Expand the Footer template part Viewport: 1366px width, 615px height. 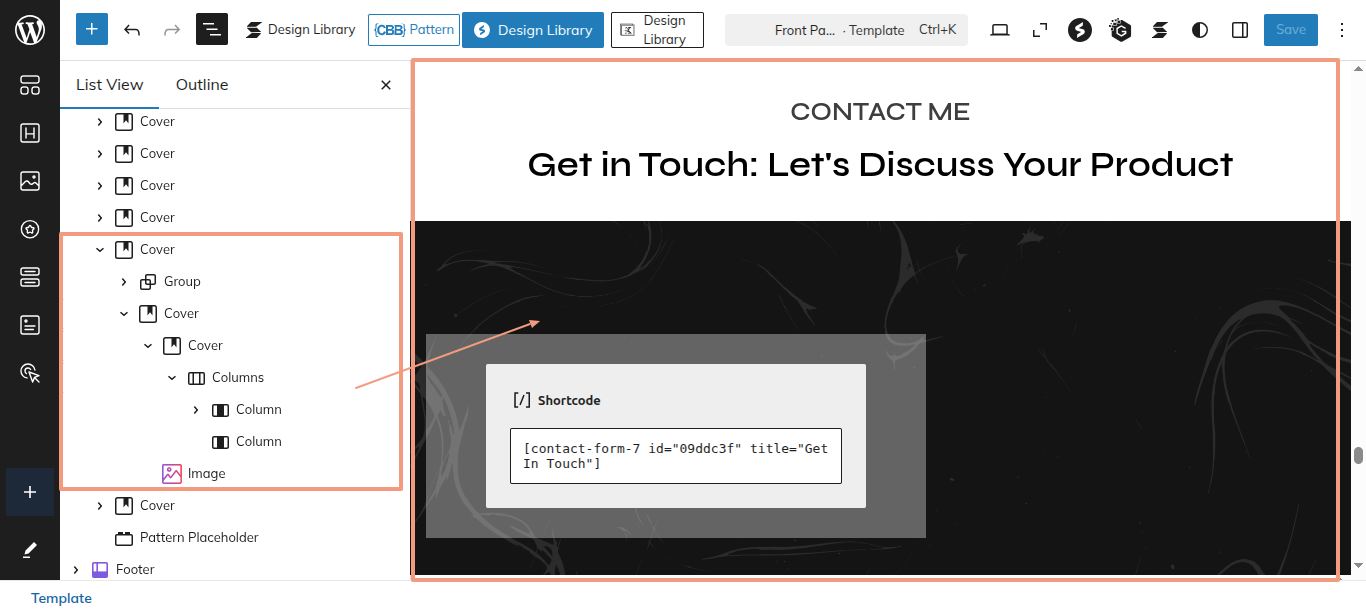click(x=76, y=570)
